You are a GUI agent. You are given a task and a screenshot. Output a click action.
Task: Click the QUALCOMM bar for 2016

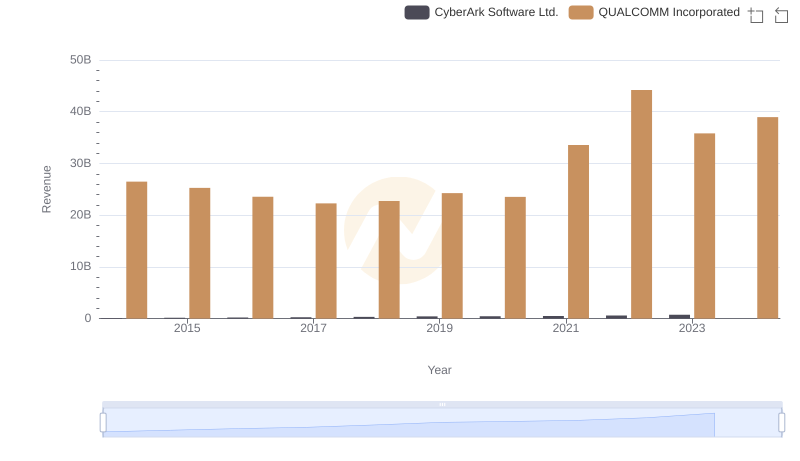click(263, 258)
